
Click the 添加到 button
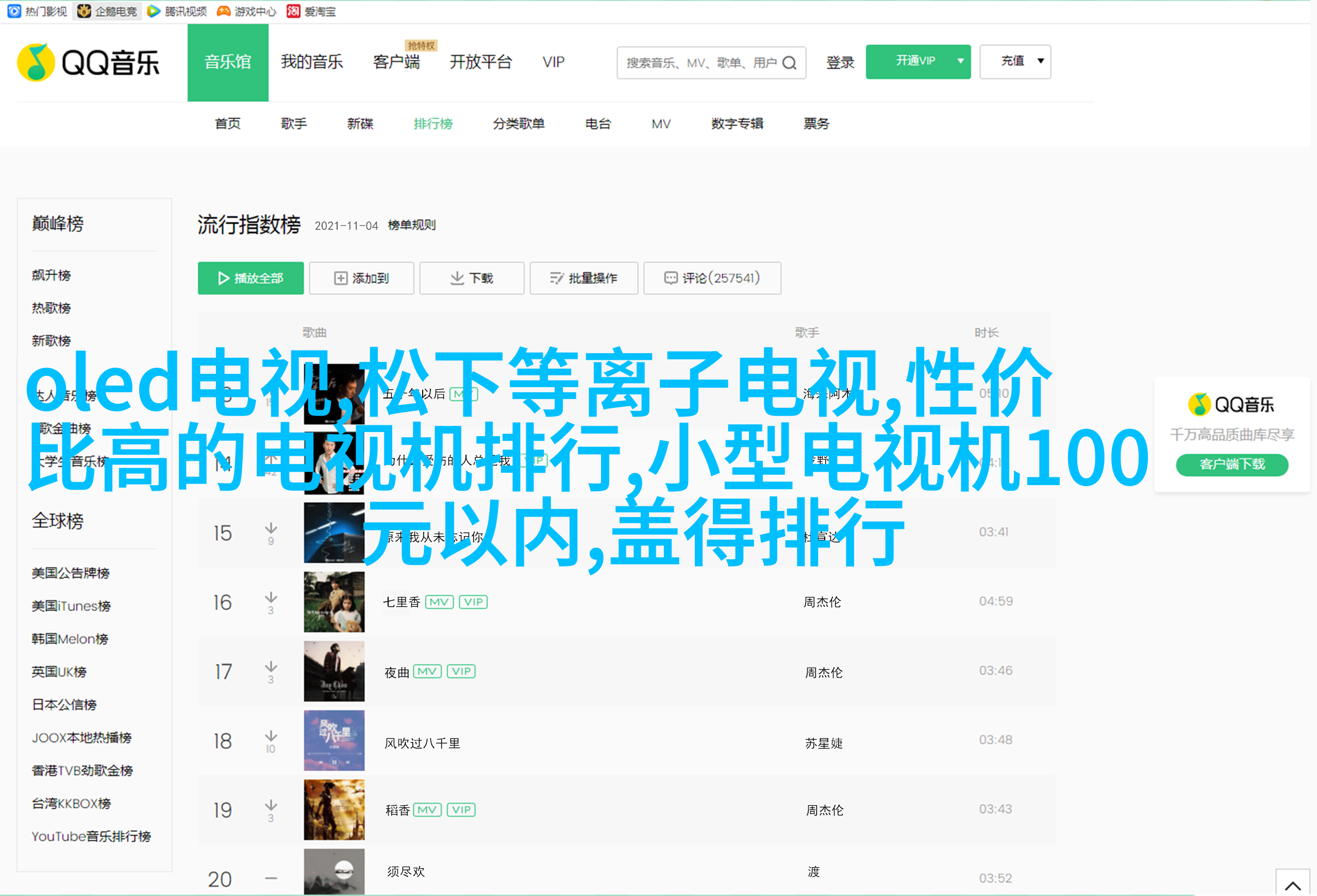[361, 278]
